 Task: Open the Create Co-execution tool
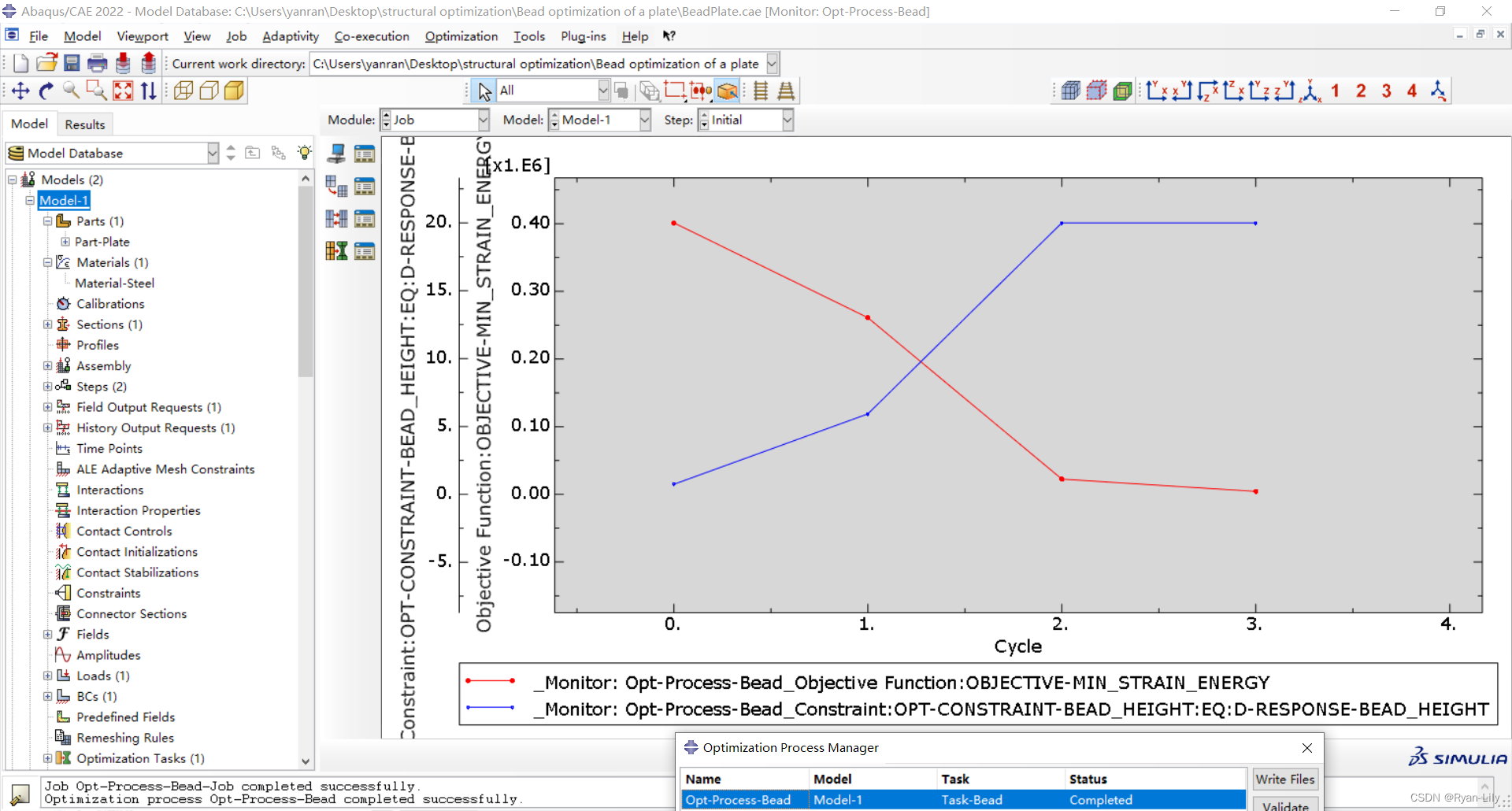(x=336, y=218)
